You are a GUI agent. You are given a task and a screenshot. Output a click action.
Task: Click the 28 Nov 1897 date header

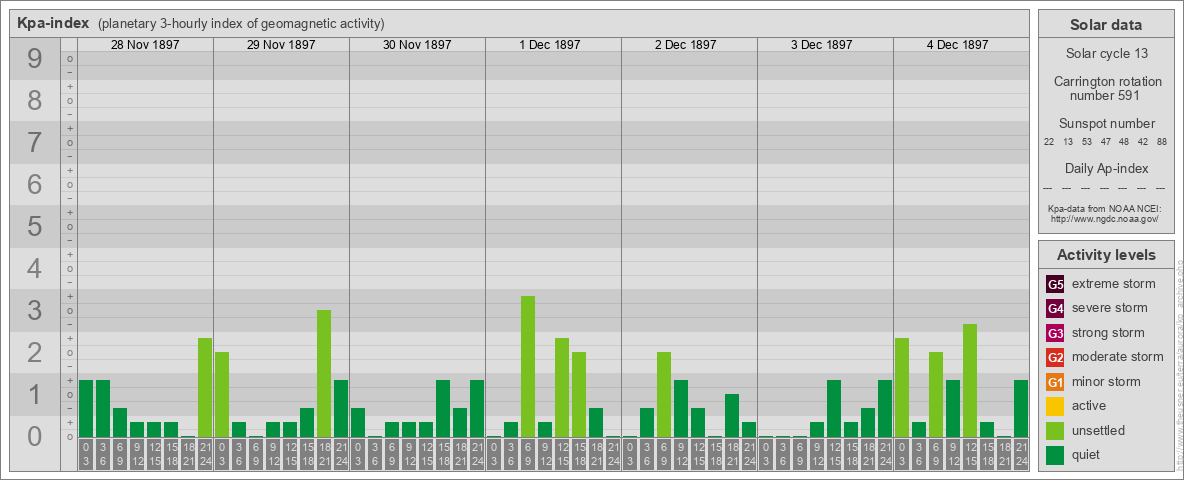point(145,45)
